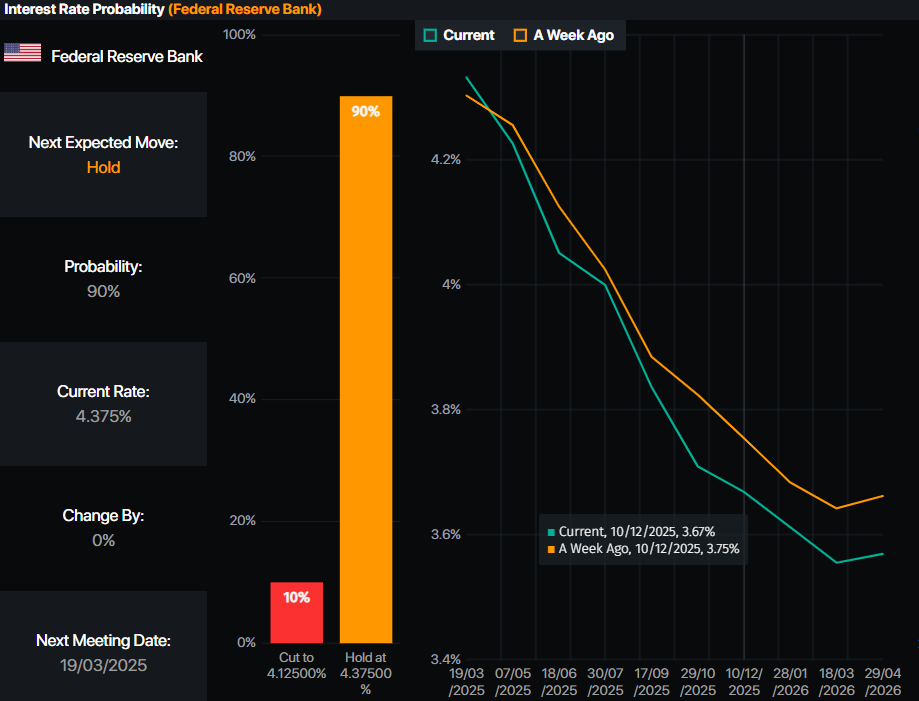Click the Federal Reserve Bank name beside the flag
This screenshot has height=701, width=919.
tap(127, 56)
